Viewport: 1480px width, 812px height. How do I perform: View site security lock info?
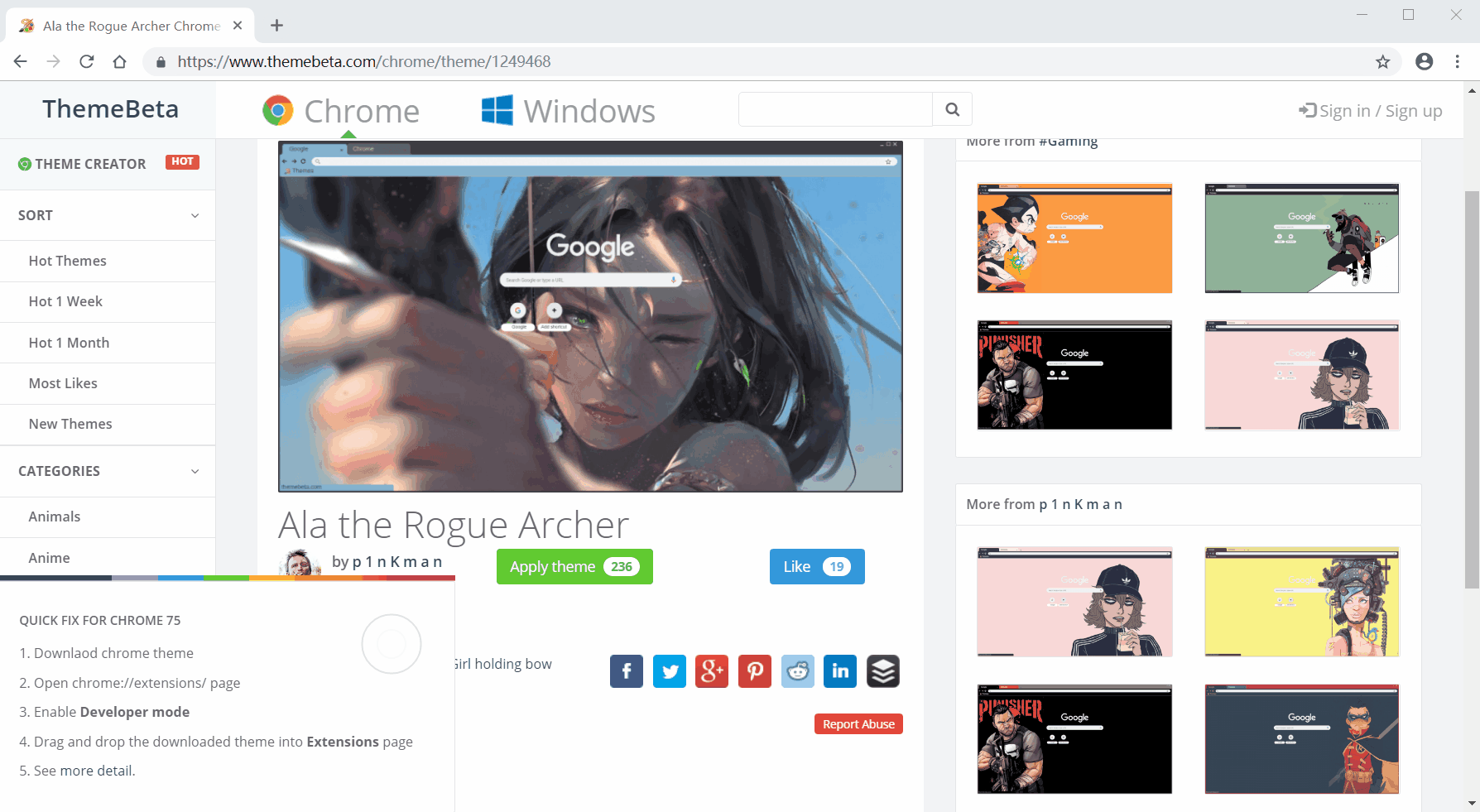coord(161,61)
